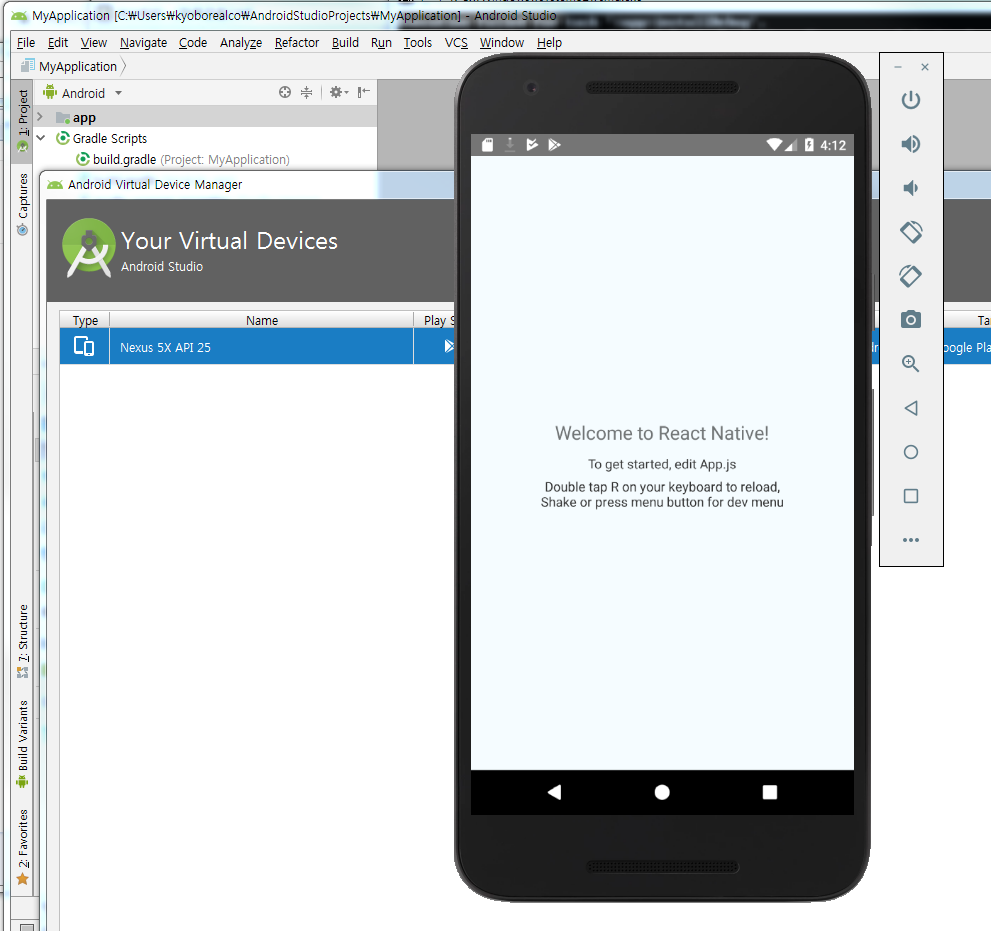Click collapse all icon in Project panel
This screenshot has width=991, height=931.
click(307, 92)
